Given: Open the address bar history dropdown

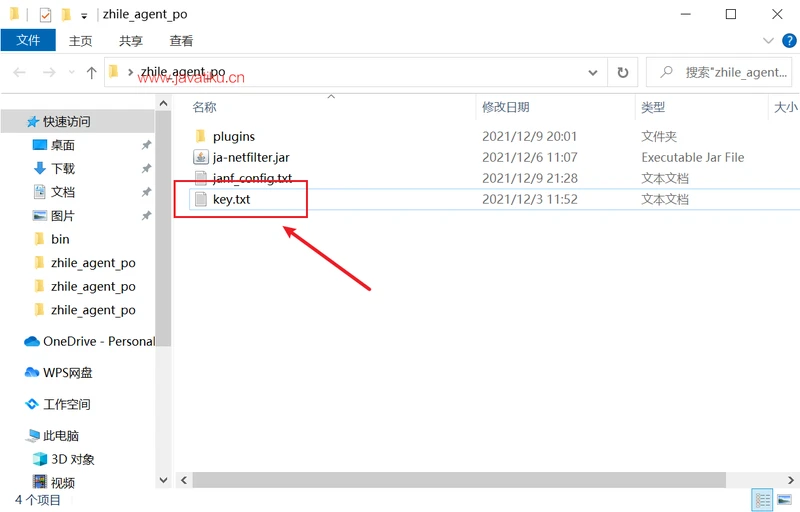Looking at the screenshot, I should (x=594, y=72).
